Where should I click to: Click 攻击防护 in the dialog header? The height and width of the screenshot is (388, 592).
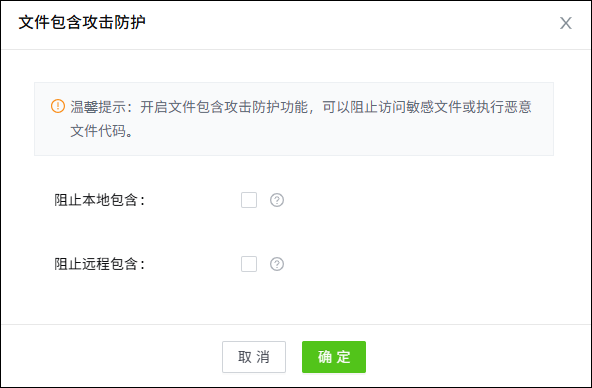tap(114, 23)
